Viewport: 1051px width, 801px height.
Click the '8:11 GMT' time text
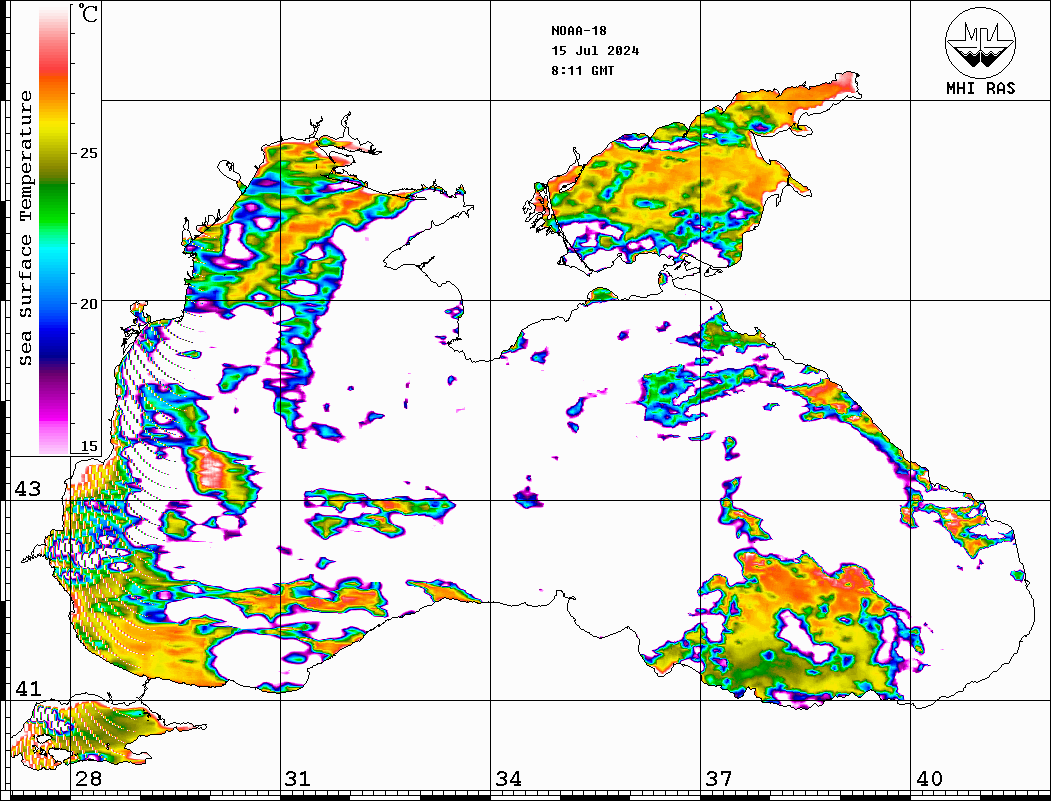(582, 71)
